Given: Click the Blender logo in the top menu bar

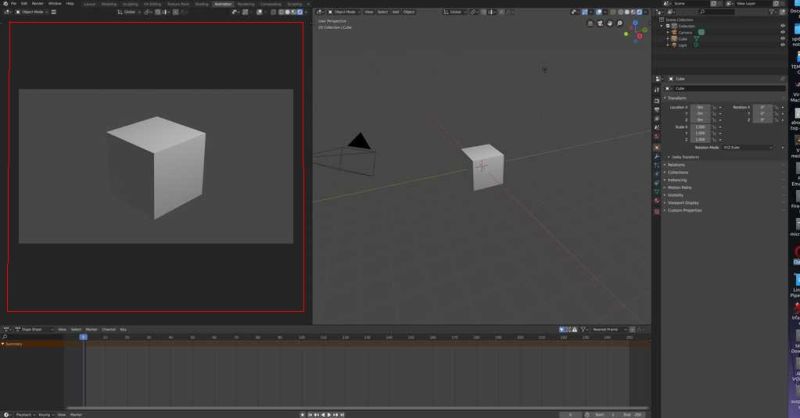Looking at the screenshot, I should point(6,4).
